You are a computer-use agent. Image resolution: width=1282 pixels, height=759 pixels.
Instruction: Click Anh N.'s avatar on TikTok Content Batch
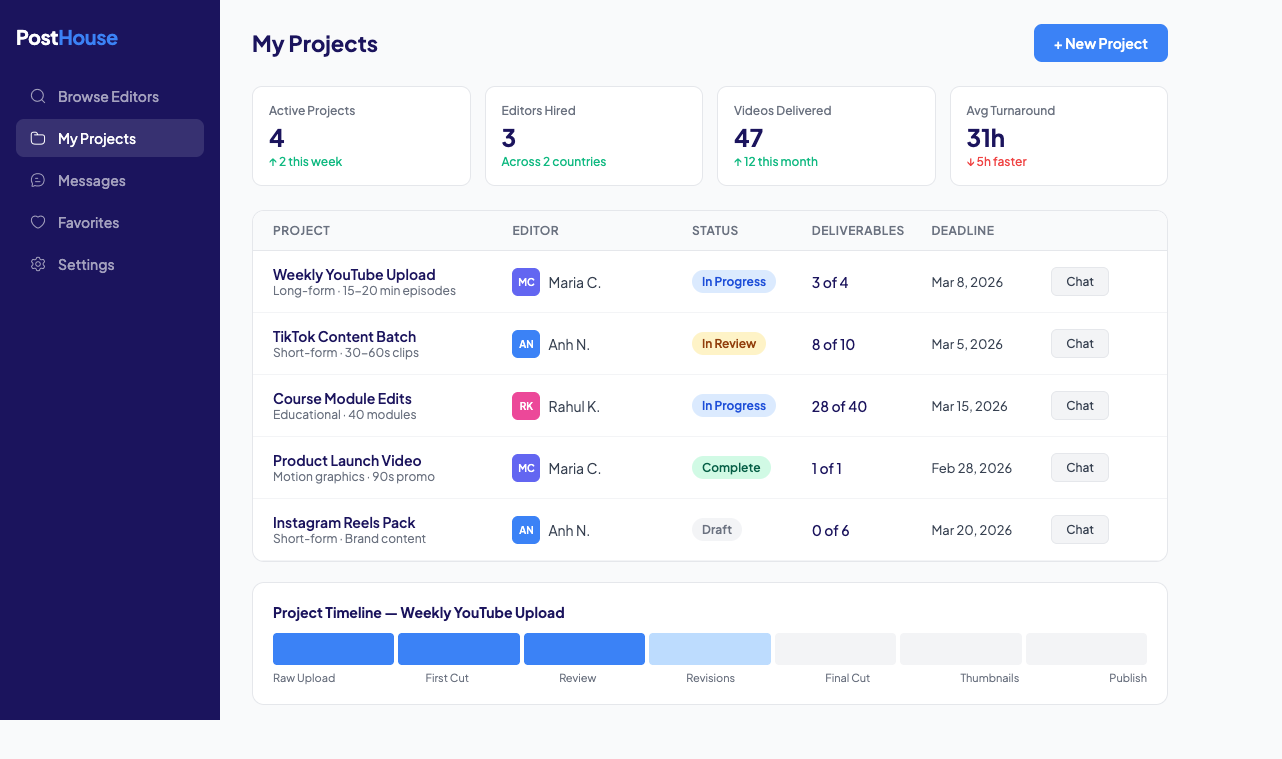[x=526, y=344]
